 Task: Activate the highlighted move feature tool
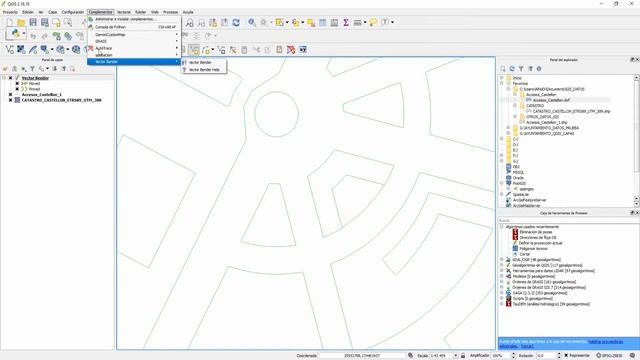coord(194,50)
